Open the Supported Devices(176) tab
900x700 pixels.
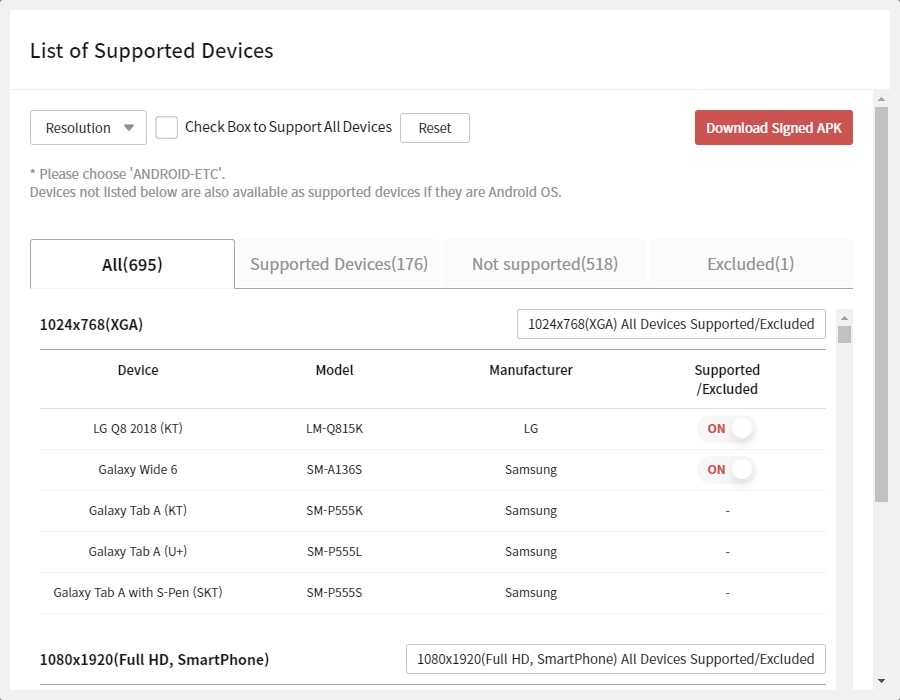[x=338, y=264]
